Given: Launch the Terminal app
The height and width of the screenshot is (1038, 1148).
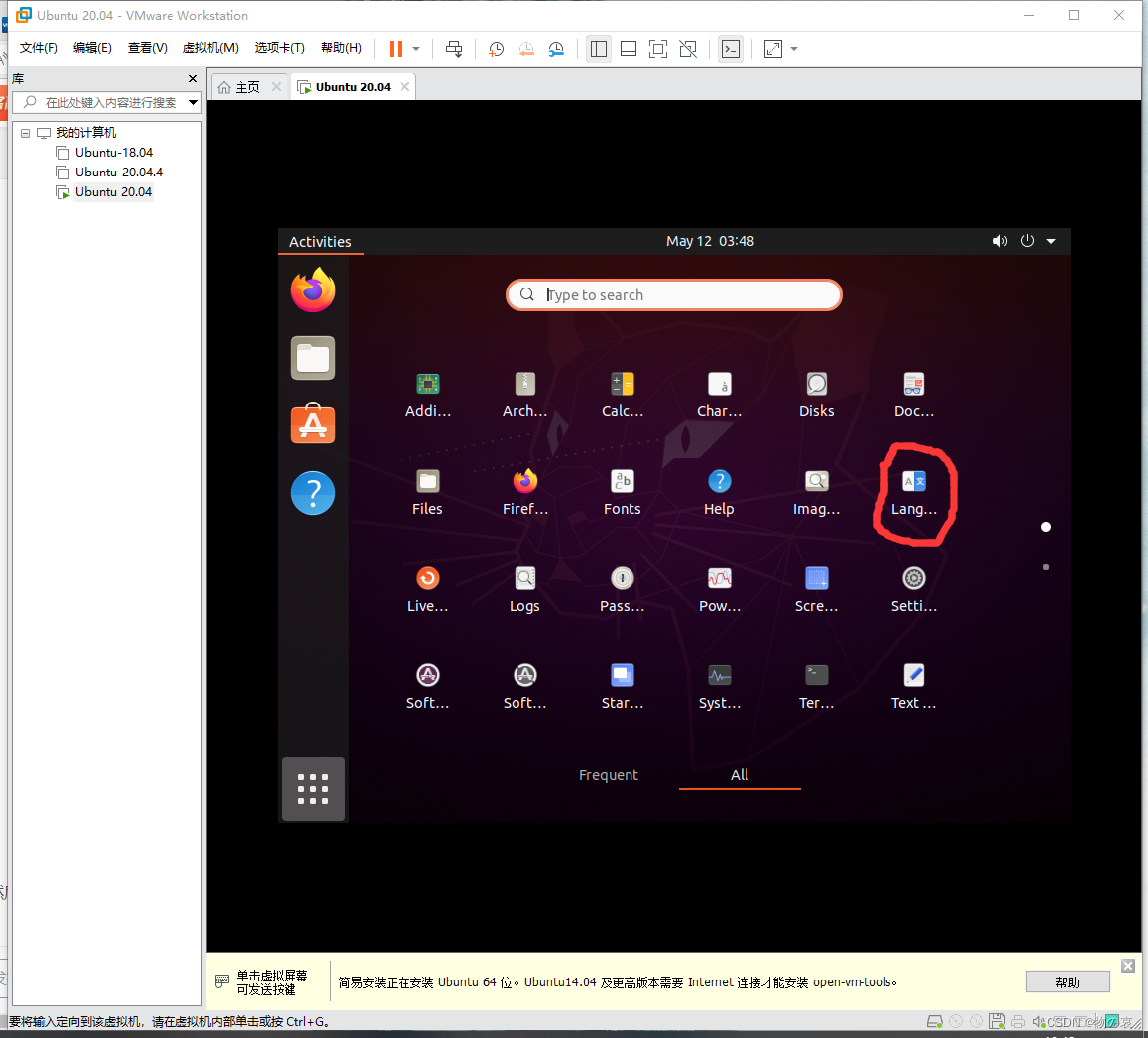Looking at the screenshot, I should [x=816, y=676].
